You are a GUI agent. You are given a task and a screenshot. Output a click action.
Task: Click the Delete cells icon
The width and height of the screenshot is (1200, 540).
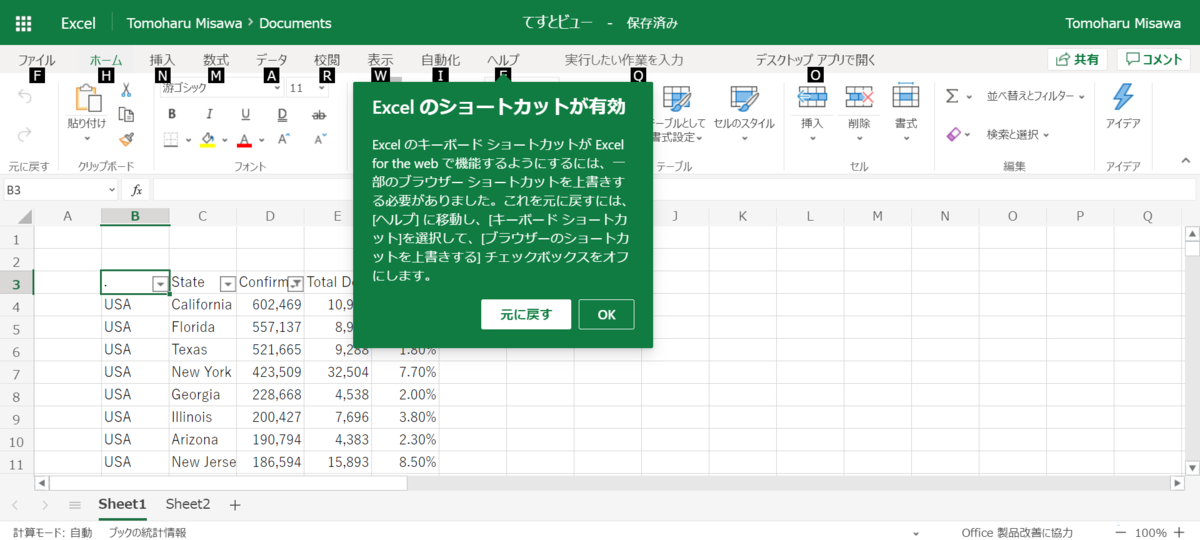[x=859, y=97]
